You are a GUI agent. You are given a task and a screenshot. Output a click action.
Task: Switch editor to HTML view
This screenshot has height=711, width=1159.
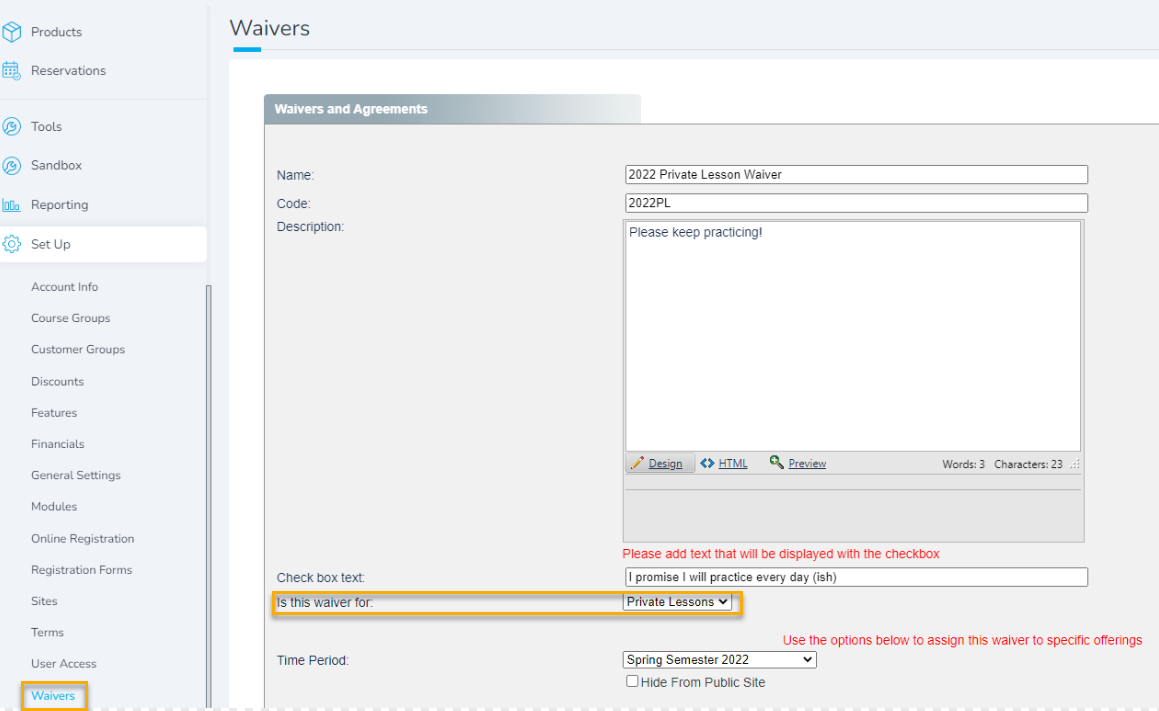[724, 463]
